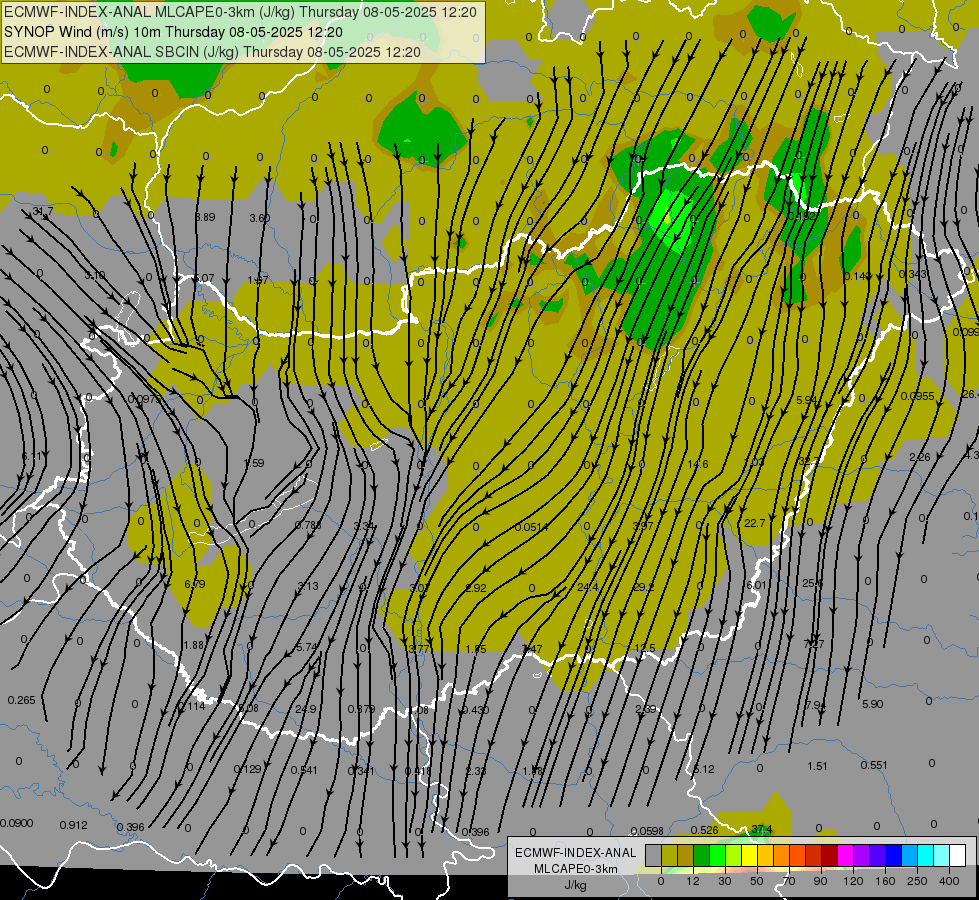Click the map value 5.90
This screenshot has width=979, height=900.
(x=872, y=704)
